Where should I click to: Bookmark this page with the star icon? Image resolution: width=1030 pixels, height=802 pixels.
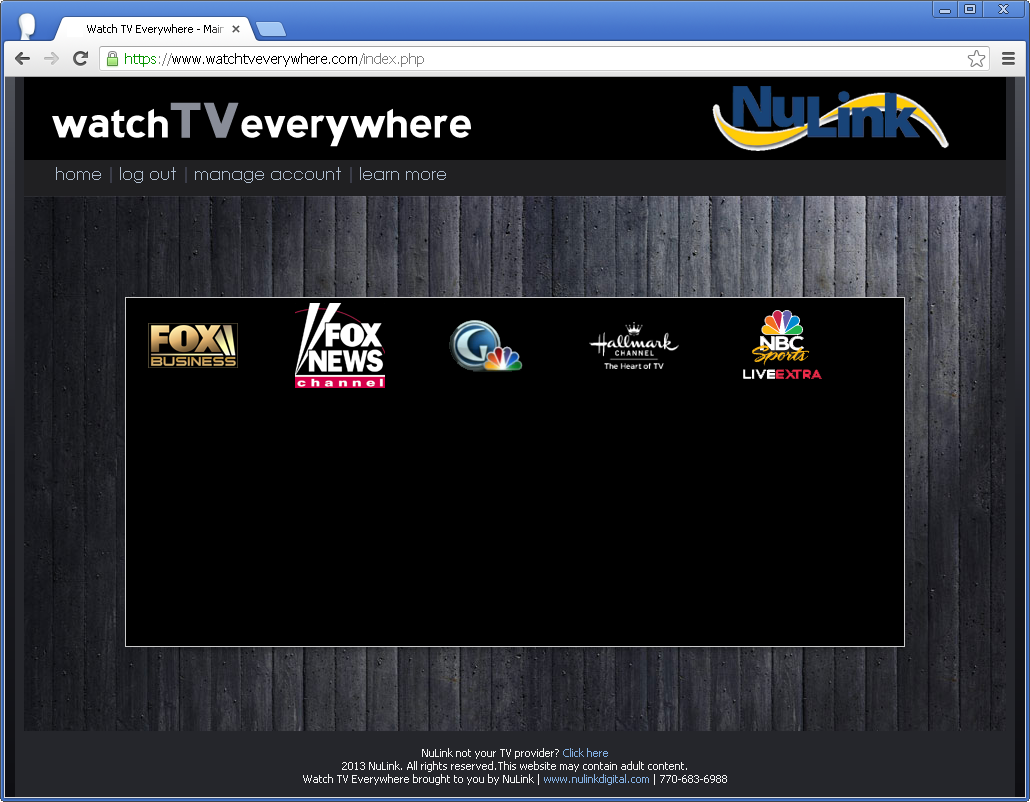tap(976, 59)
